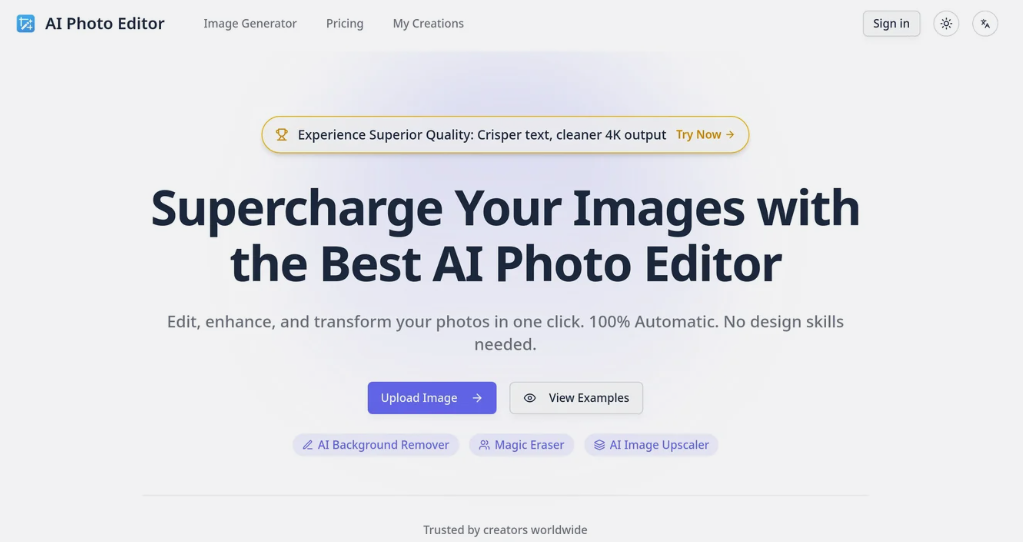Image resolution: width=1023 pixels, height=542 pixels.
Task: Select the AI Background Remover text link
Action: (x=383, y=445)
